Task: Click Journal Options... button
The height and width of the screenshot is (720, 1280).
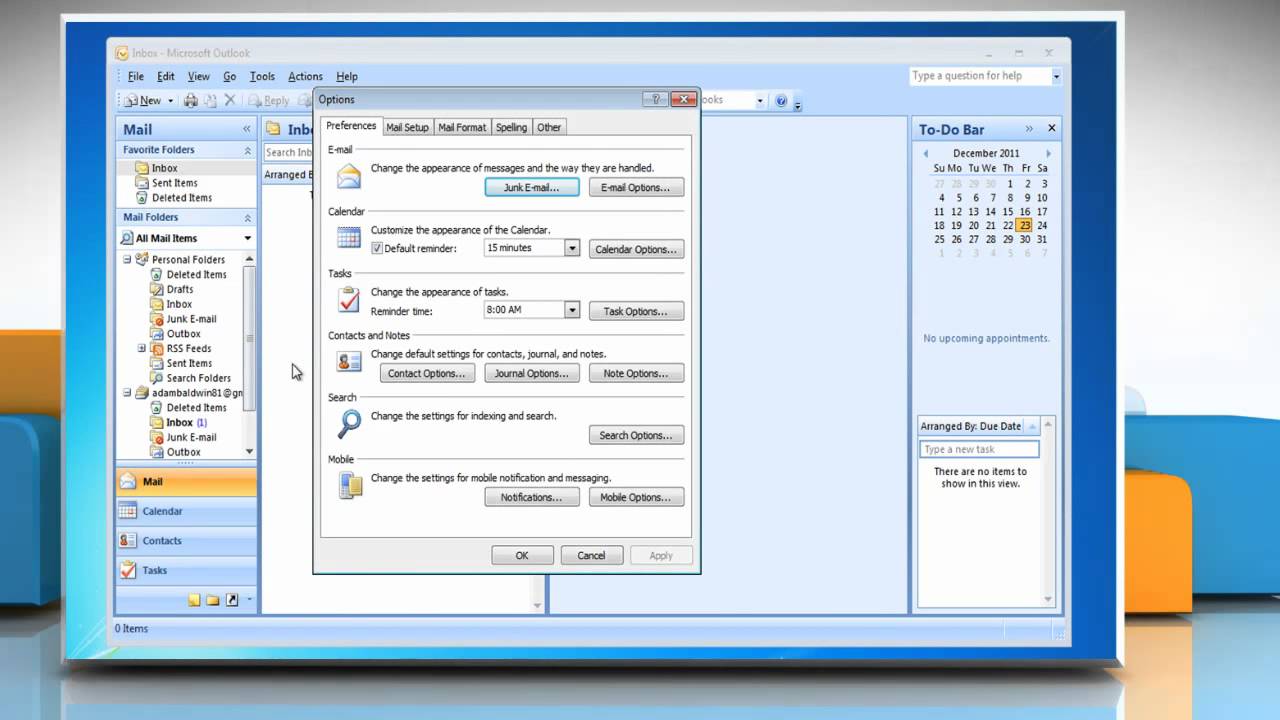Action: (532, 373)
